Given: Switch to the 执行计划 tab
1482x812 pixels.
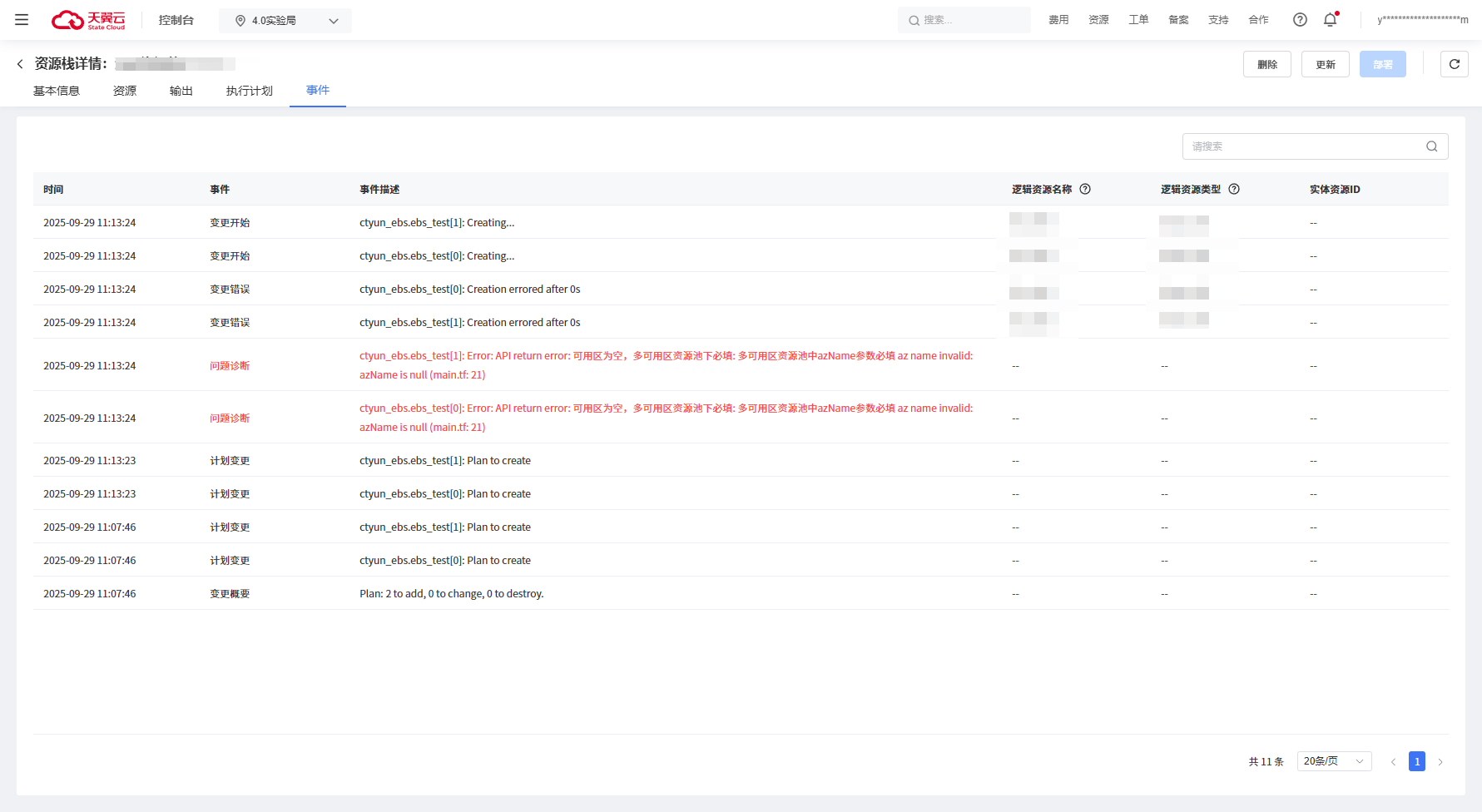Looking at the screenshot, I should coord(249,91).
